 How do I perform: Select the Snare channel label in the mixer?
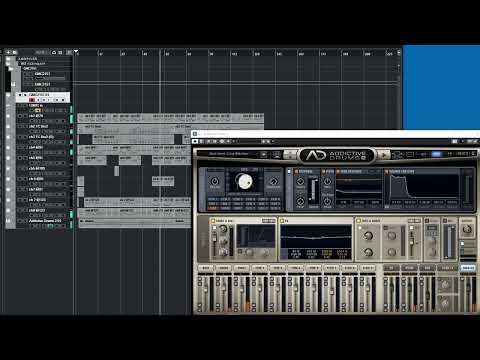[224, 268]
